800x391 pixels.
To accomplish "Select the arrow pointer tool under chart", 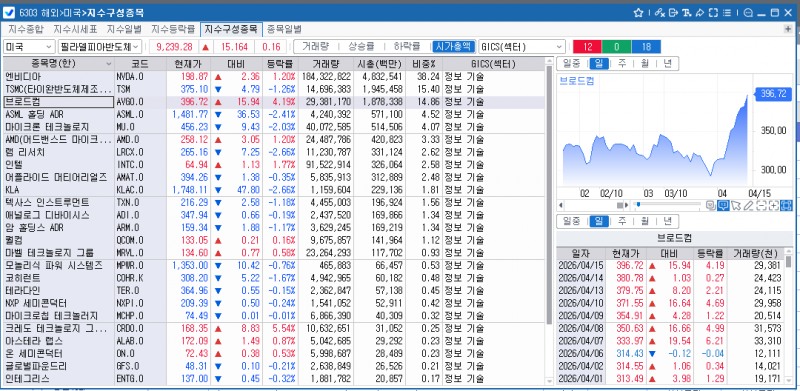I will tap(736, 205).
